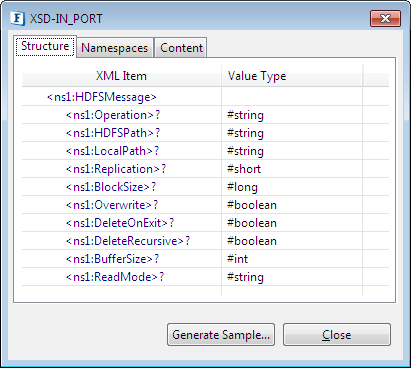This screenshot has height=368, width=411.
Task: Click the Generate Sample button
Action: [x=221, y=334]
